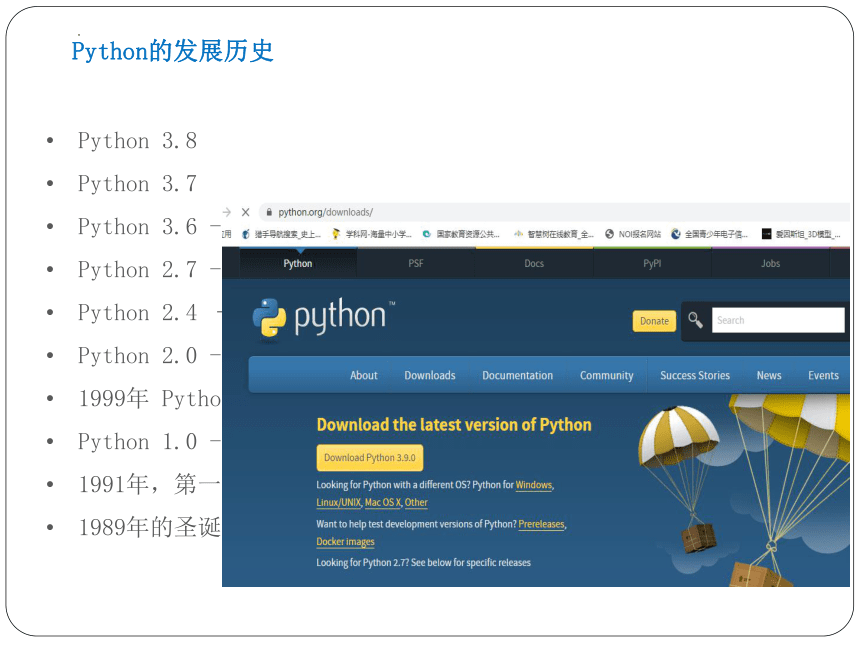The height and width of the screenshot is (645, 860).
Task: Follow the Prereleases link
Action: coord(541,524)
